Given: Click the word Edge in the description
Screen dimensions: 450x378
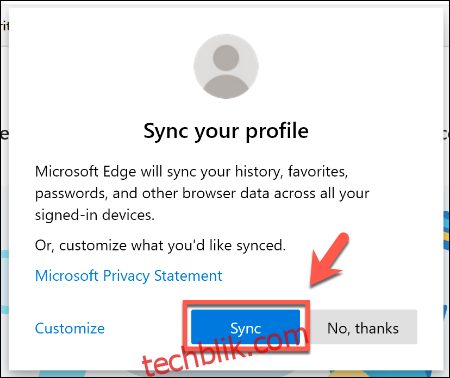Looking at the screenshot, I should pyautogui.click(x=119, y=172).
